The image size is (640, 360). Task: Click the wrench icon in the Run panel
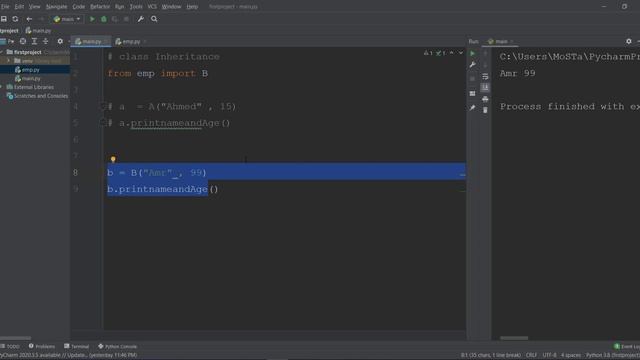click(x=473, y=65)
